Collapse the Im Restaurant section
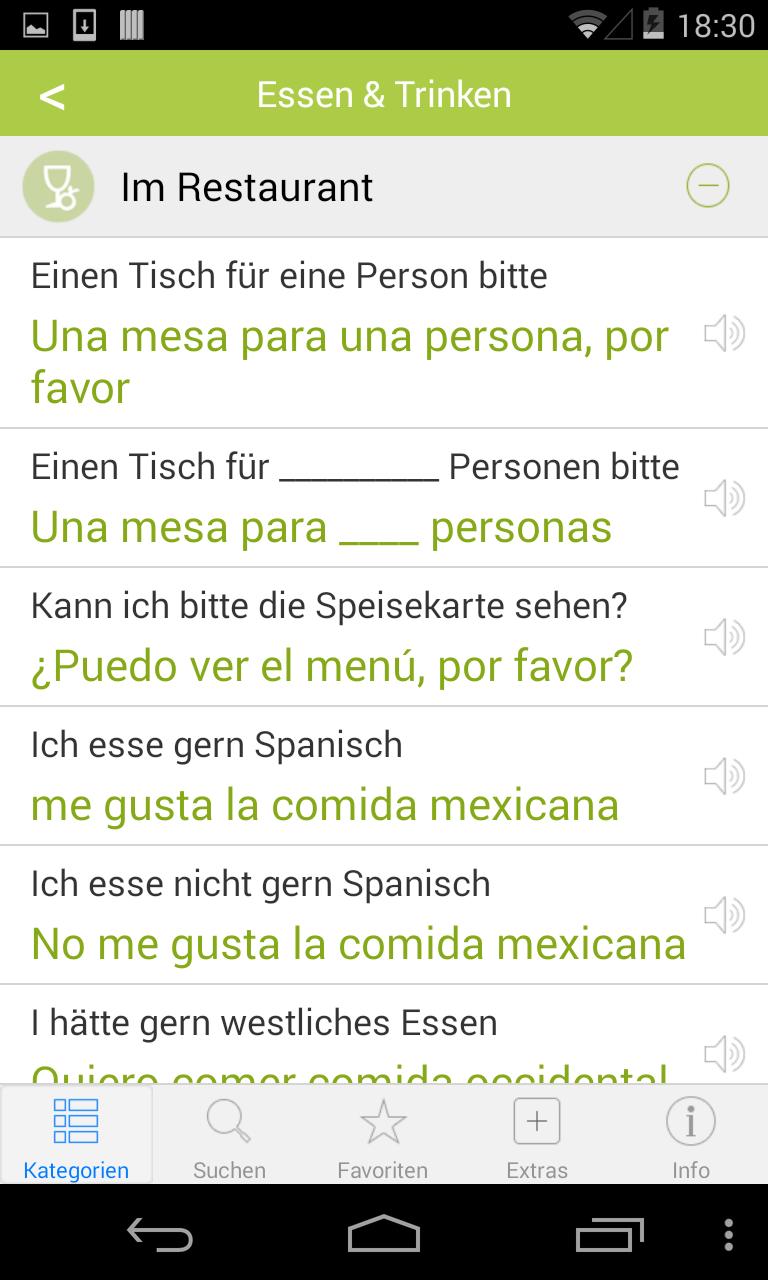The height and width of the screenshot is (1280, 768). pyautogui.click(x=708, y=186)
